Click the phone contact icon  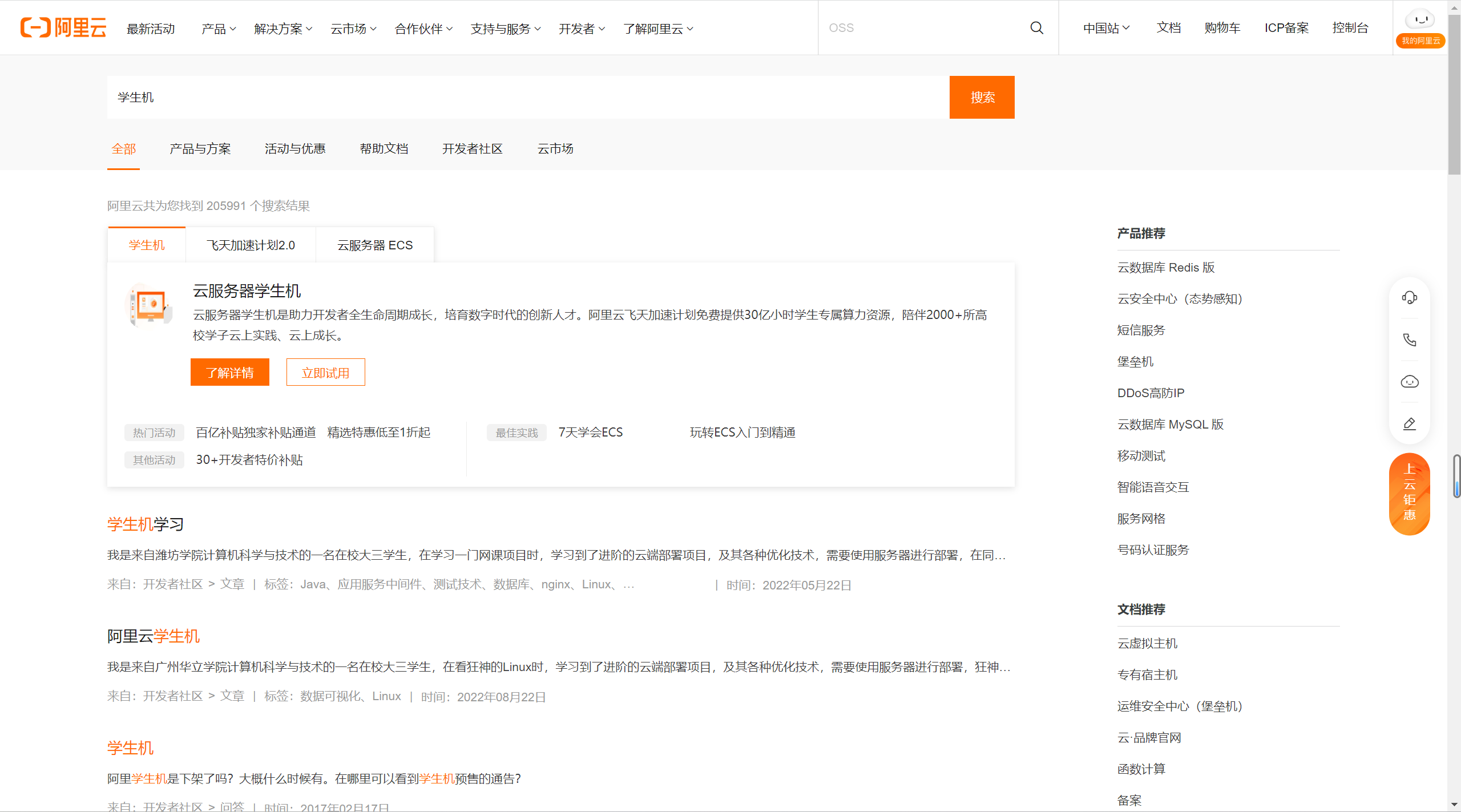(x=1409, y=340)
